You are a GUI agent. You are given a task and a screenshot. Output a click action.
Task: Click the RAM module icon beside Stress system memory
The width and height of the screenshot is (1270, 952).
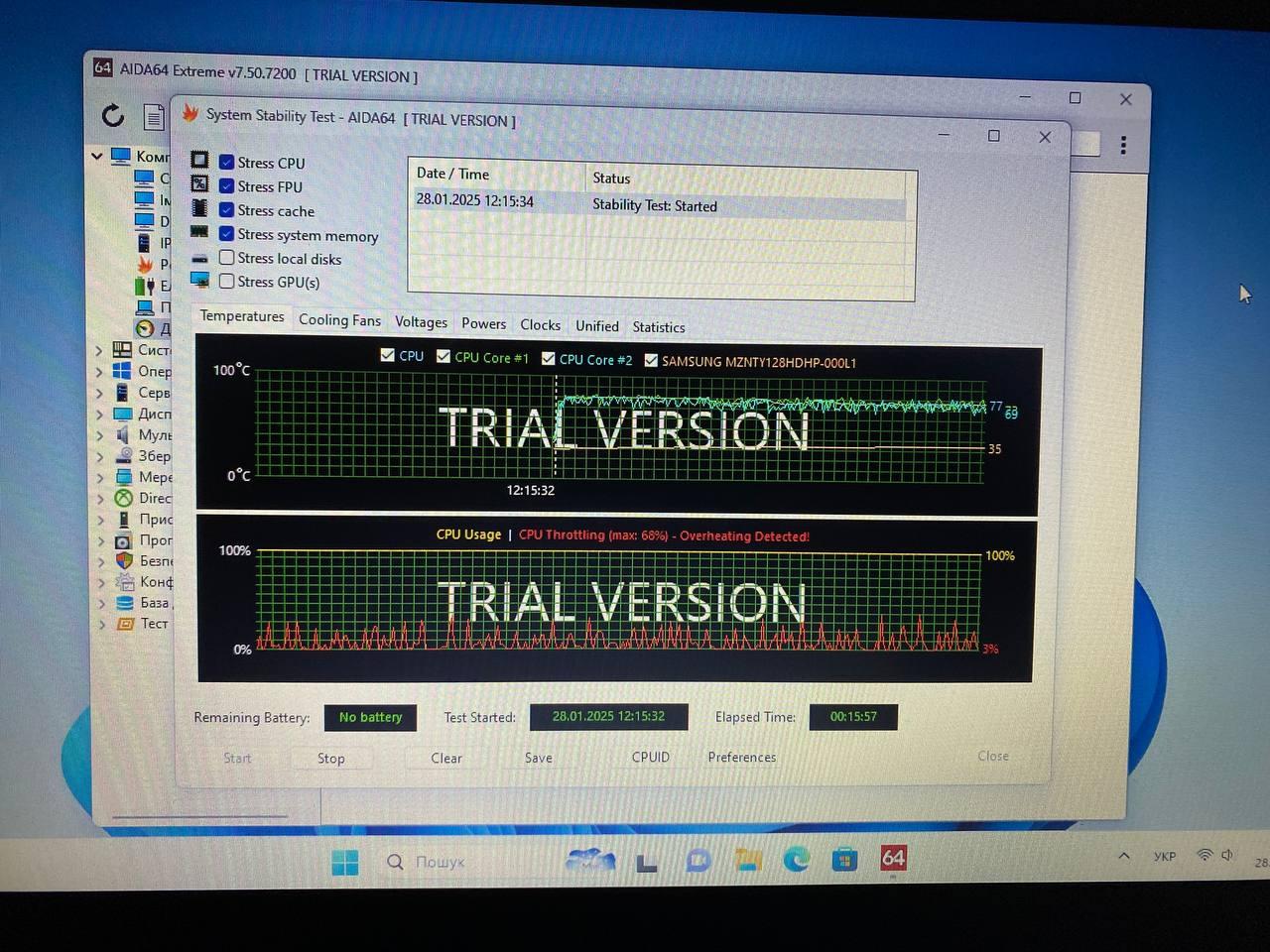[199, 232]
